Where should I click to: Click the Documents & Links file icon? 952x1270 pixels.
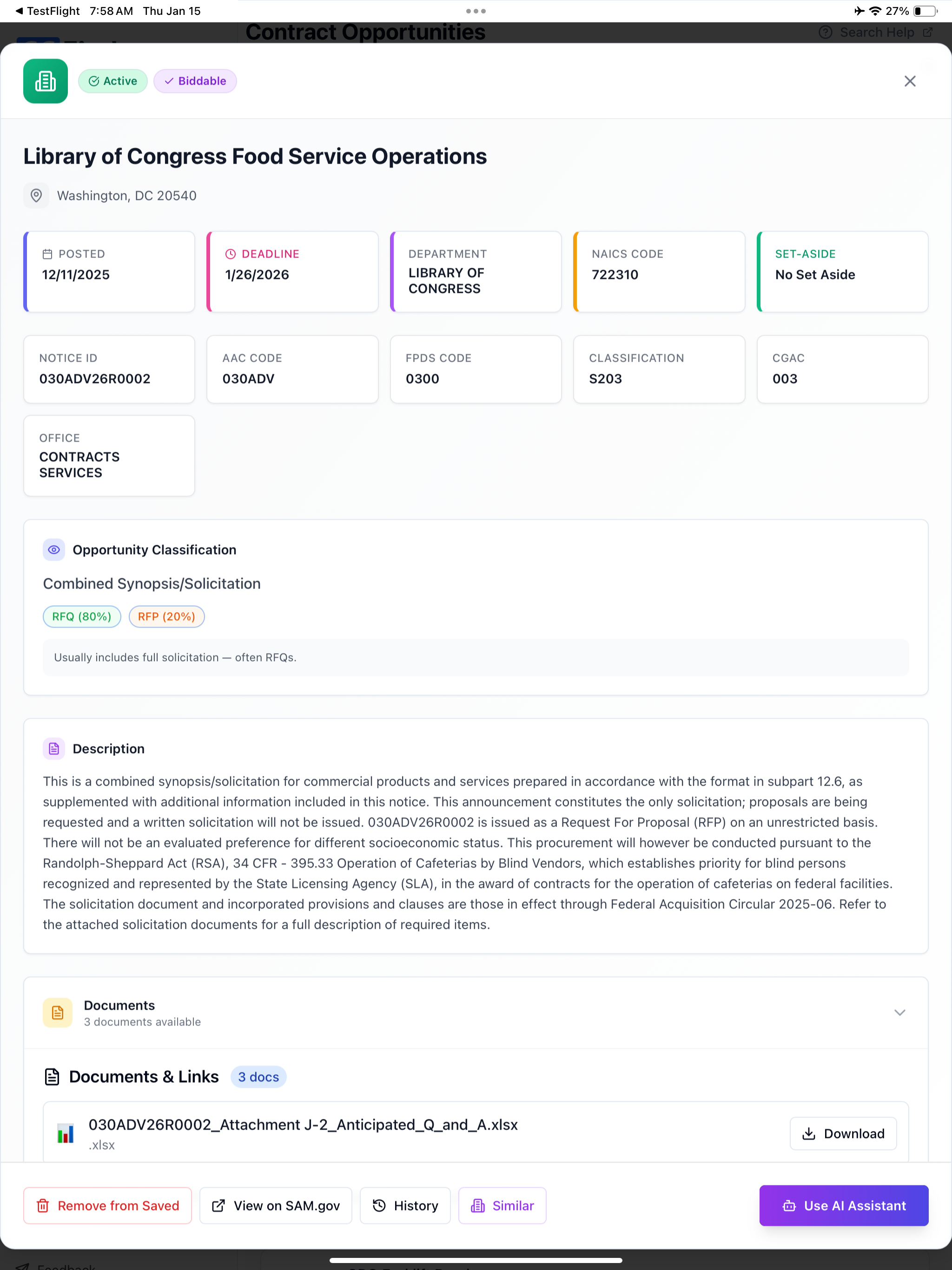point(52,1077)
